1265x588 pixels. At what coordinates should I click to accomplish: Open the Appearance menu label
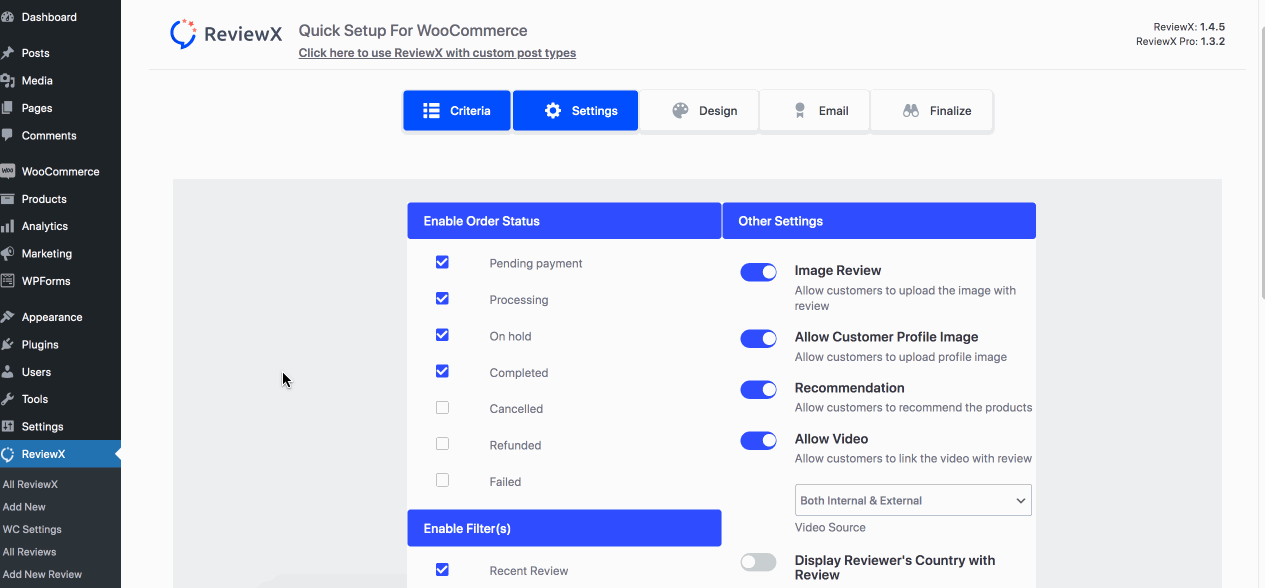coord(52,317)
